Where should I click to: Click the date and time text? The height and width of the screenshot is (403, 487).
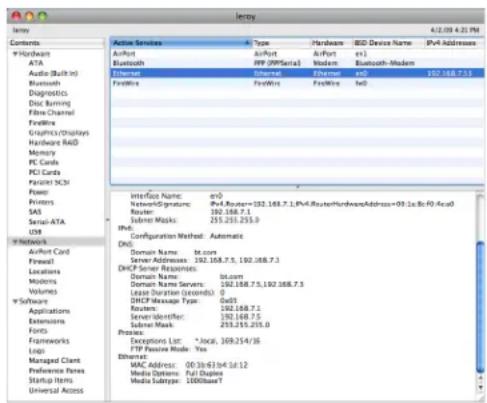(x=455, y=30)
